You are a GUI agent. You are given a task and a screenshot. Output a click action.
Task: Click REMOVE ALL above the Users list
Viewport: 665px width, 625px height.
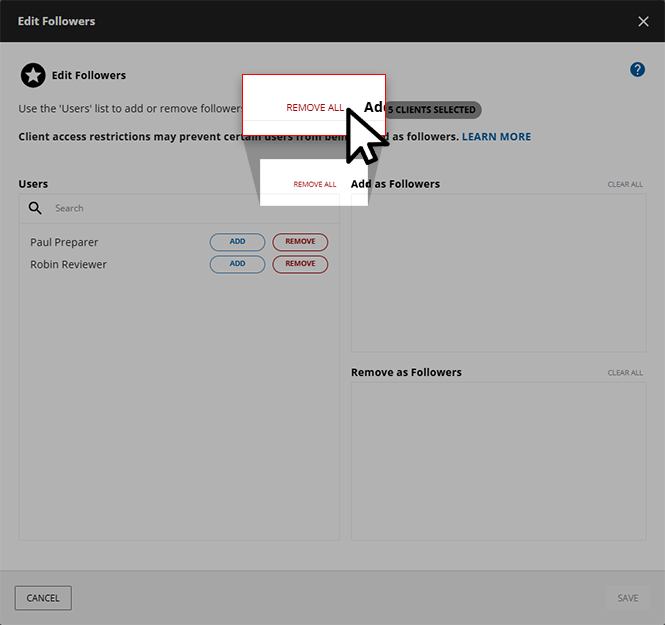pos(315,184)
